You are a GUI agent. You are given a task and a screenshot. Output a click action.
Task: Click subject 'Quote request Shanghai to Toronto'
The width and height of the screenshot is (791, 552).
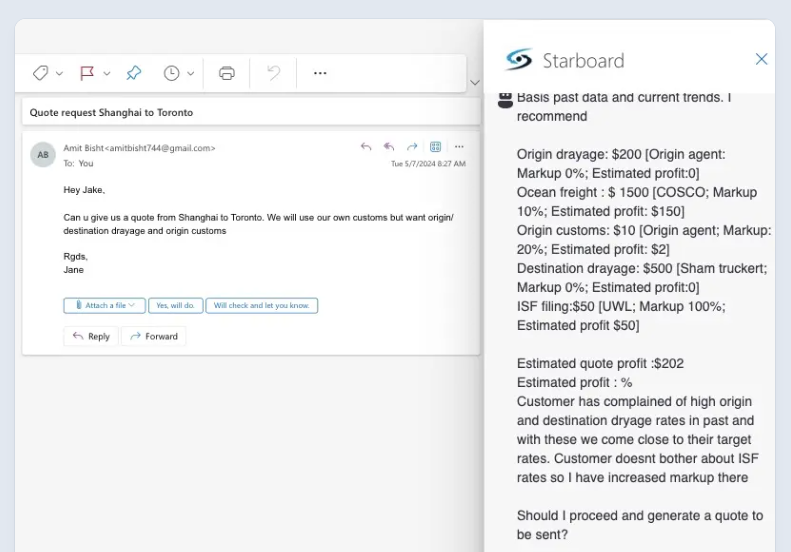click(111, 113)
